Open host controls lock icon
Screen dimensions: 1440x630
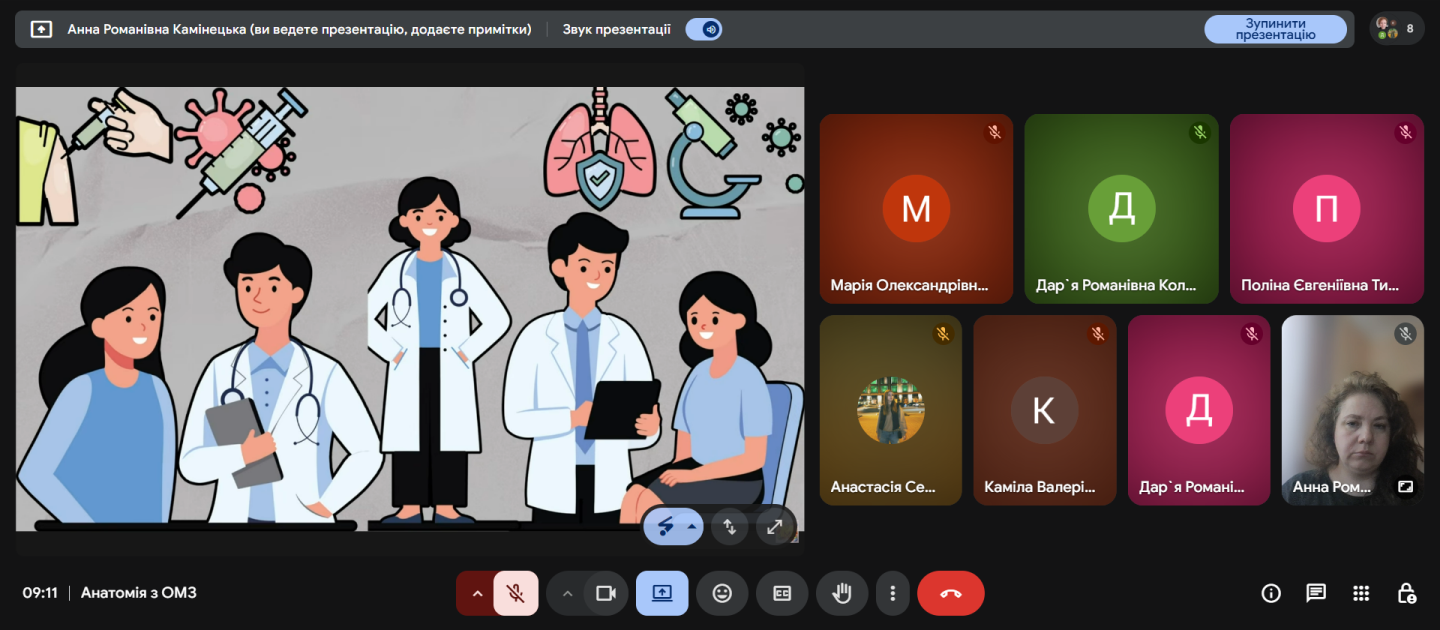pyautogui.click(x=1406, y=593)
